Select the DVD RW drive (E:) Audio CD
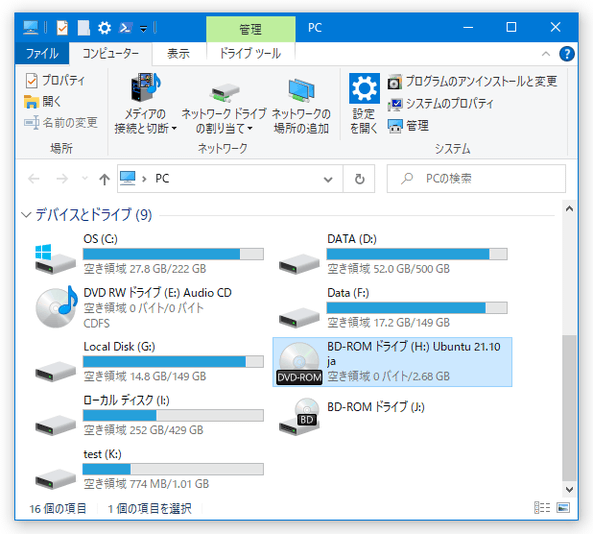 pos(147,308)
